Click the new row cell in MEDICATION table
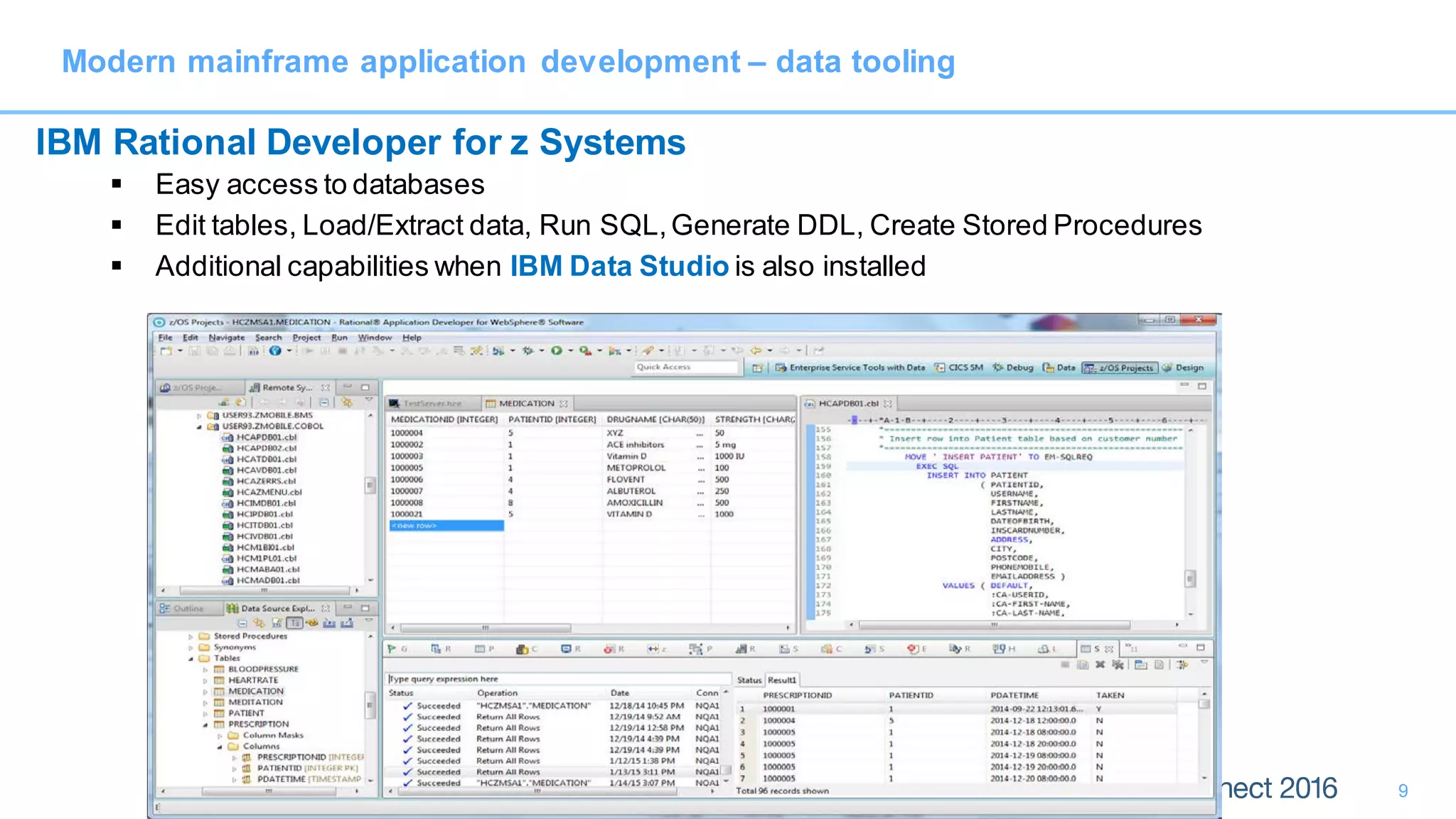This screenshot has width=1456, height=819. tap(446, 526)
